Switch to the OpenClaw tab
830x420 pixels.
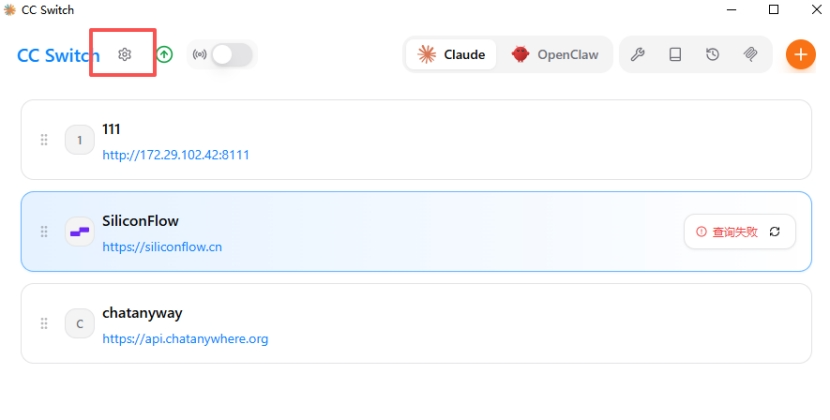tap(554, 55)
